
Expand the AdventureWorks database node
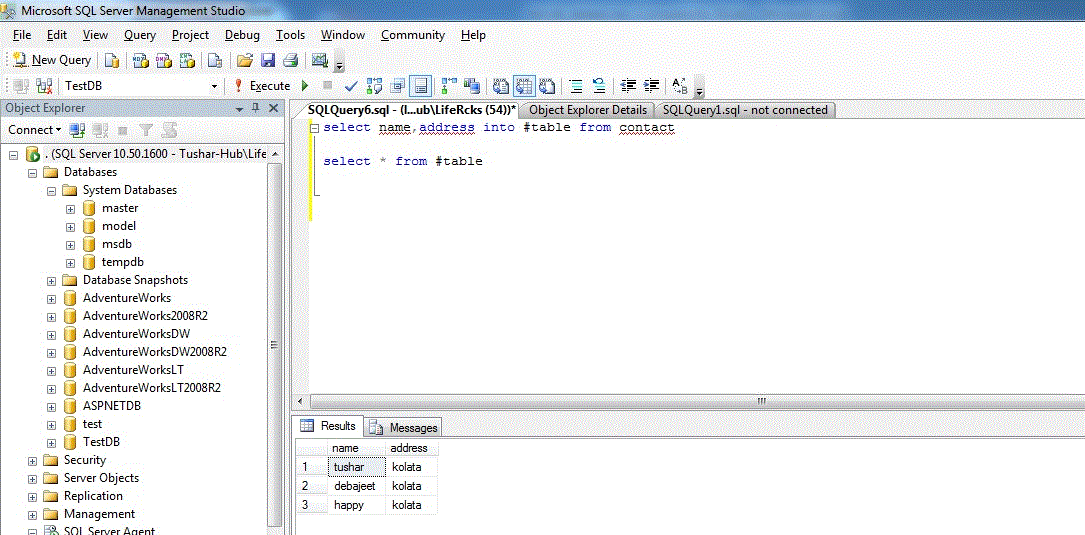52,298
